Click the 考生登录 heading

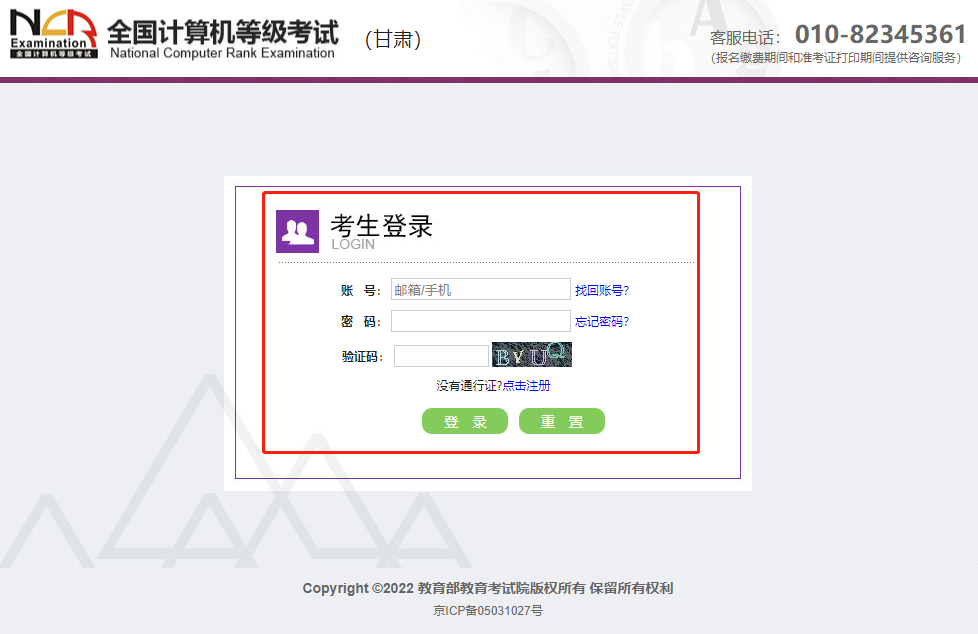pos(382,226)
